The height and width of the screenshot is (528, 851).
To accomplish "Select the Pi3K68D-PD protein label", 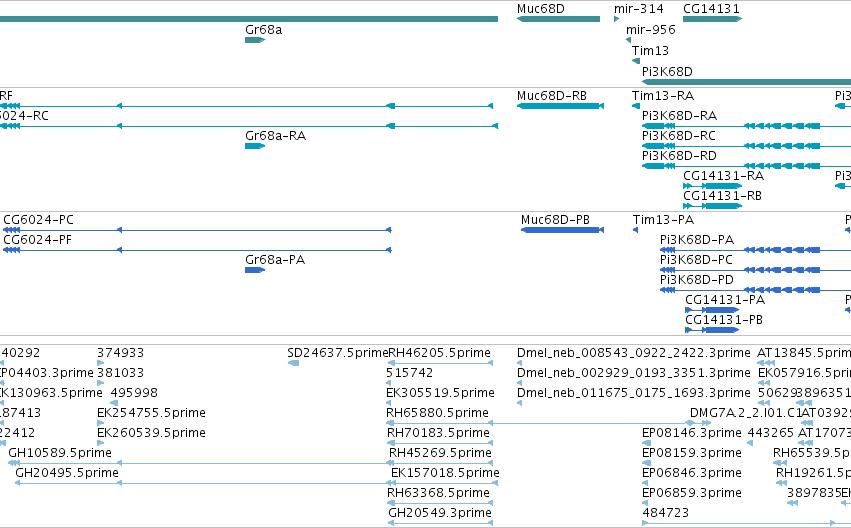I will 697,281.
